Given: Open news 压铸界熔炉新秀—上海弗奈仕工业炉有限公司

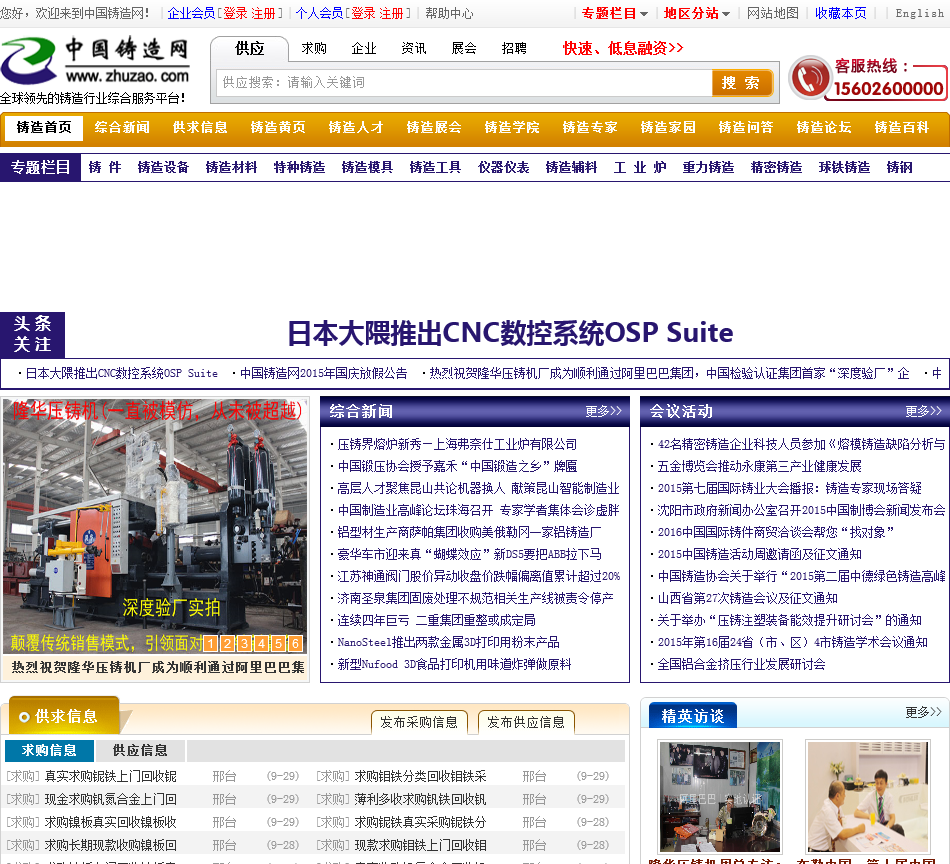Looking at the screenshot, I should [457, 445].
